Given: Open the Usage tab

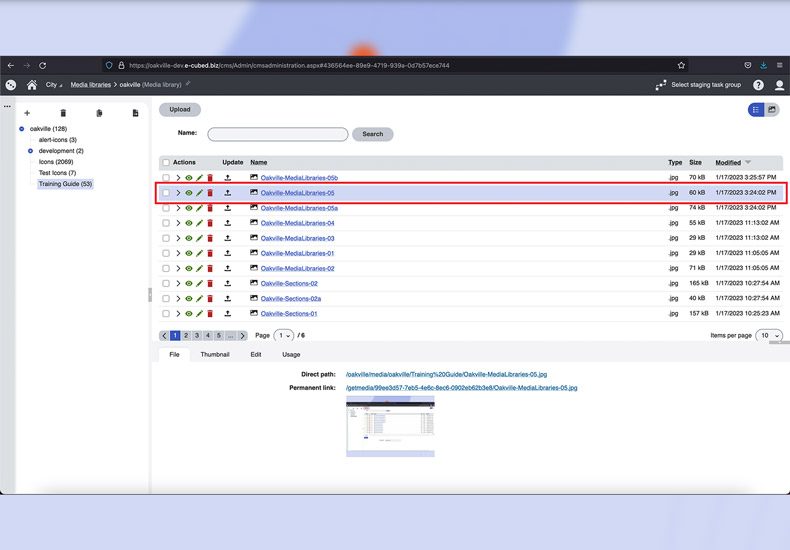Looking at the screenshot, I should pyautogui.click(x=291, y=354).
